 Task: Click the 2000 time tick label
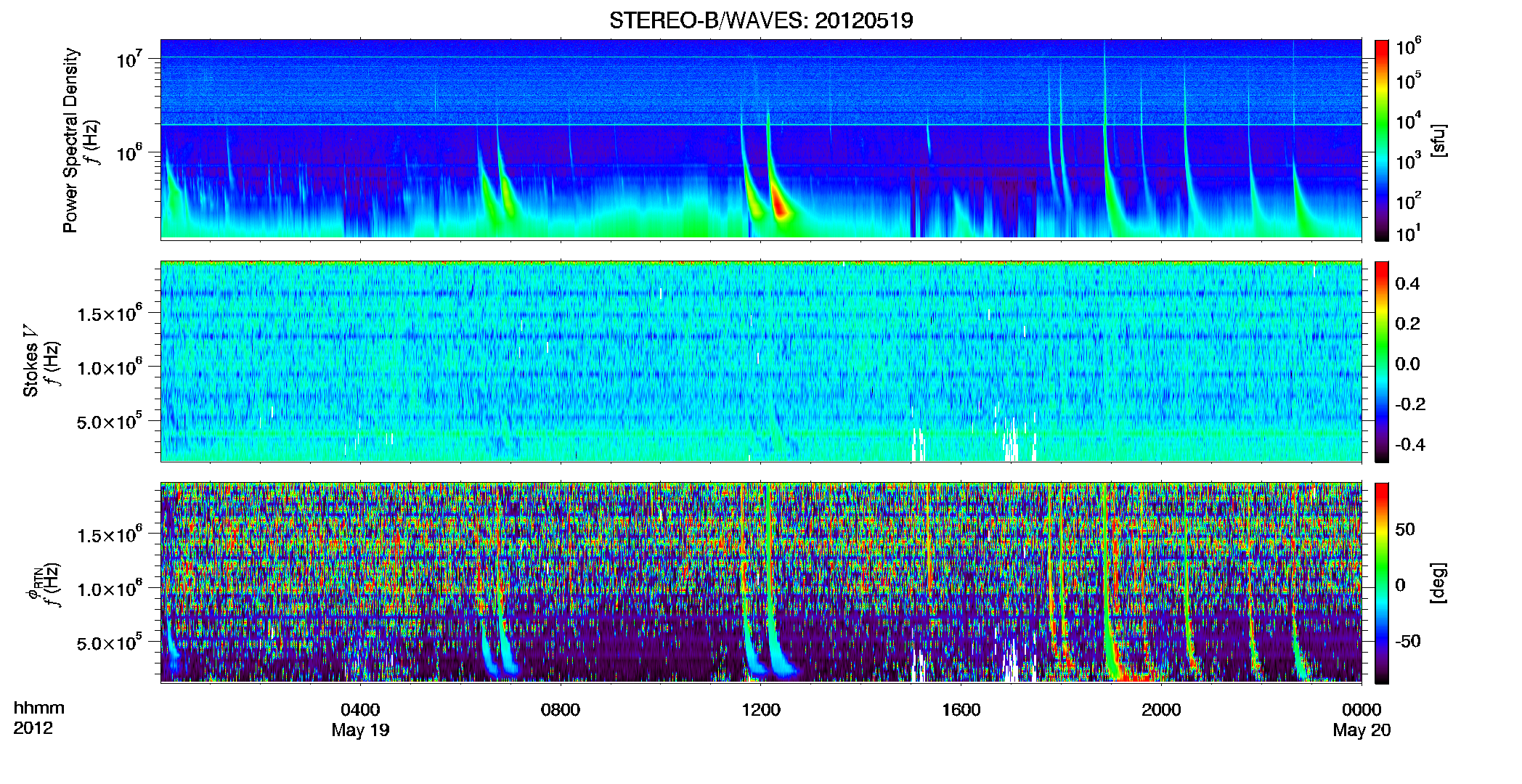coord(1161,710)
